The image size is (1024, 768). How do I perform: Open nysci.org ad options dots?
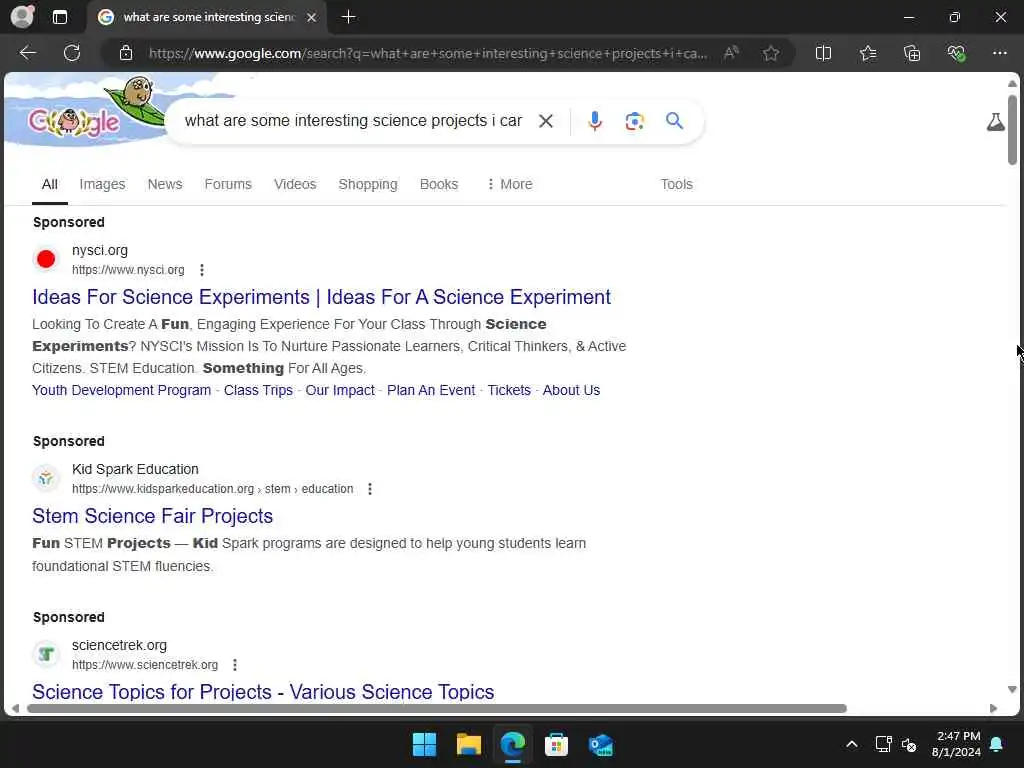[x=202, y=270]
